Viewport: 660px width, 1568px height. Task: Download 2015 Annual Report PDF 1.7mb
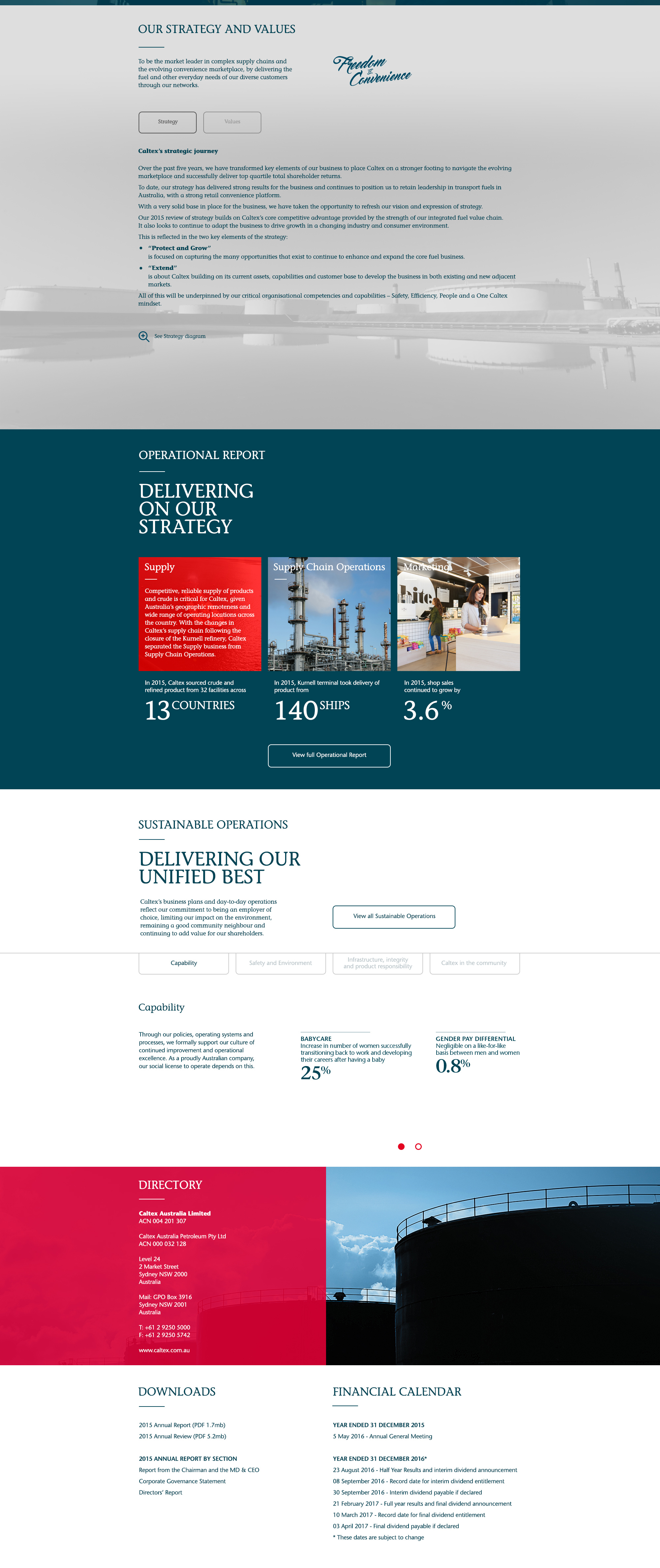pyautogui.click(x=182, y=1425)
